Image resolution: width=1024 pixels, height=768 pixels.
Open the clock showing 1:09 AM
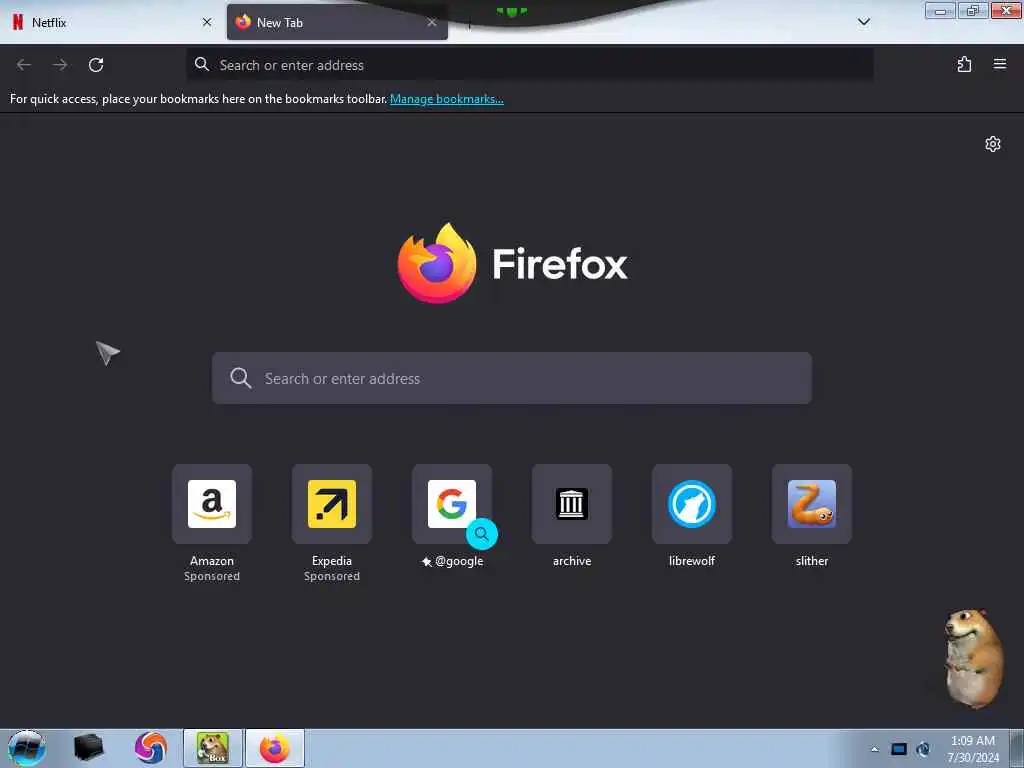tap(973, 749)
